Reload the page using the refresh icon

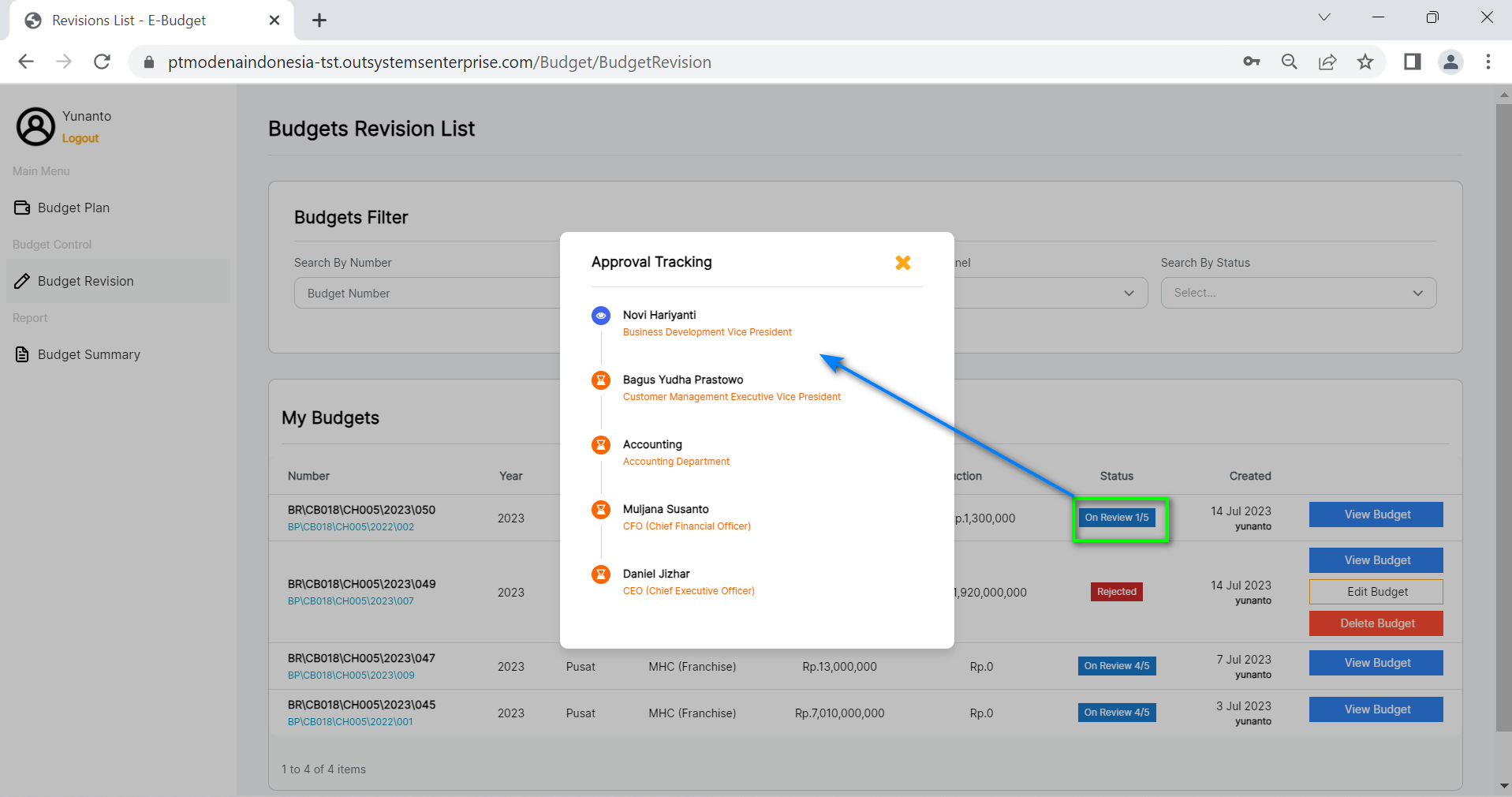(102, 62)
